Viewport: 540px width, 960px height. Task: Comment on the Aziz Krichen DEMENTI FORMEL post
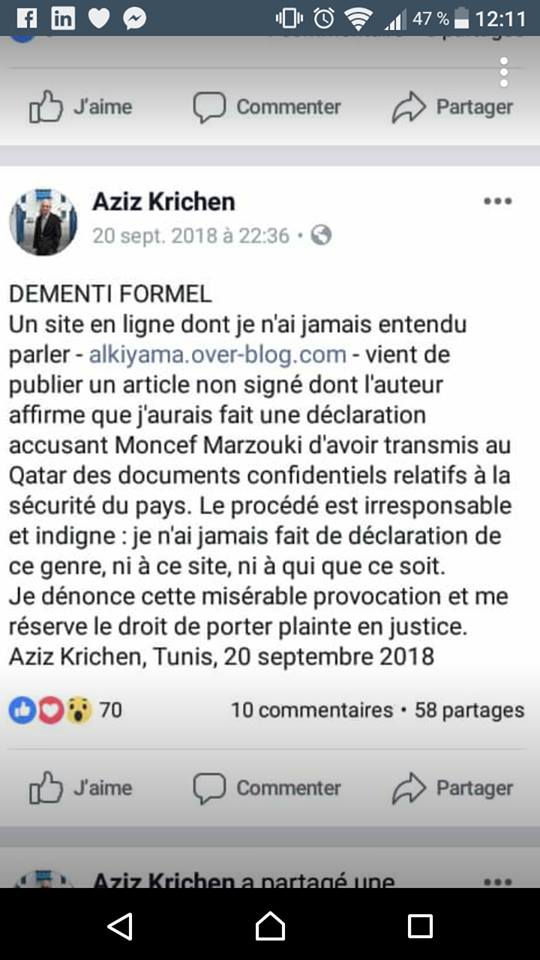pos(267,788)
